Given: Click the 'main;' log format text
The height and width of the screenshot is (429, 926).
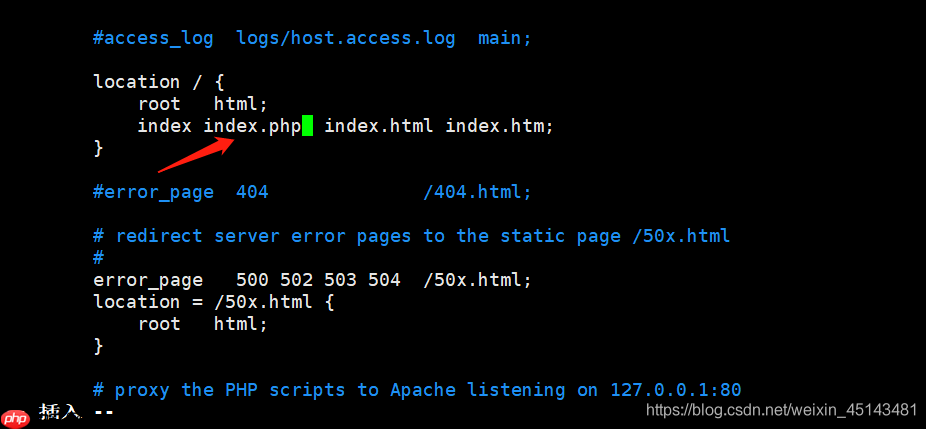Looking at the screenshot, I should [504, 38].
